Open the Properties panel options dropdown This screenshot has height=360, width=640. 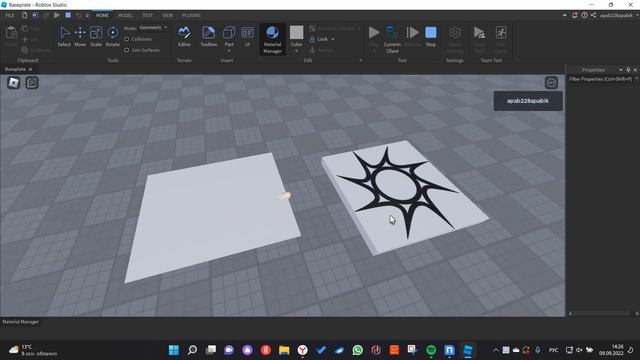(x=621, y=70)
